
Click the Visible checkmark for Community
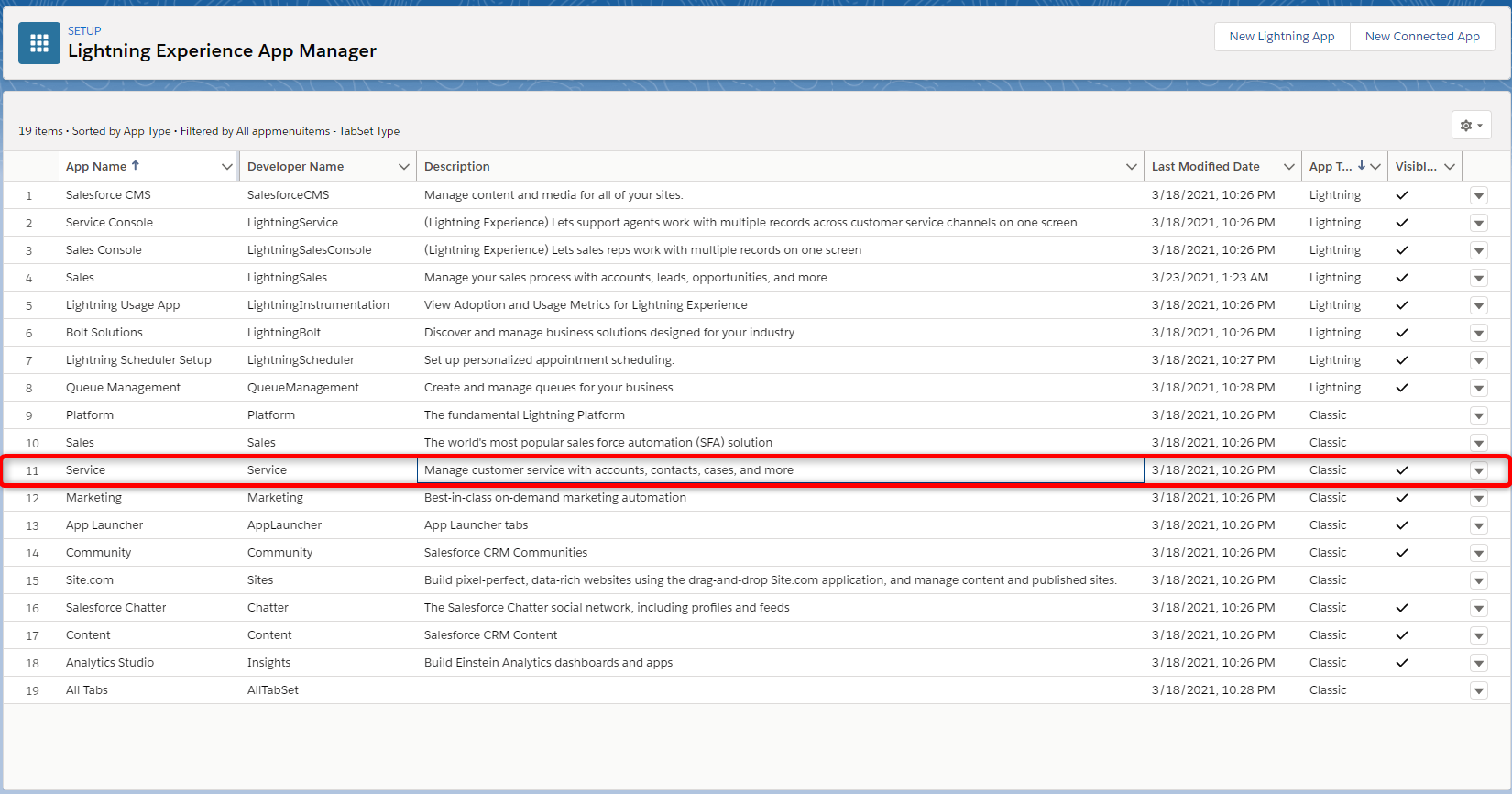point(1402,553)
